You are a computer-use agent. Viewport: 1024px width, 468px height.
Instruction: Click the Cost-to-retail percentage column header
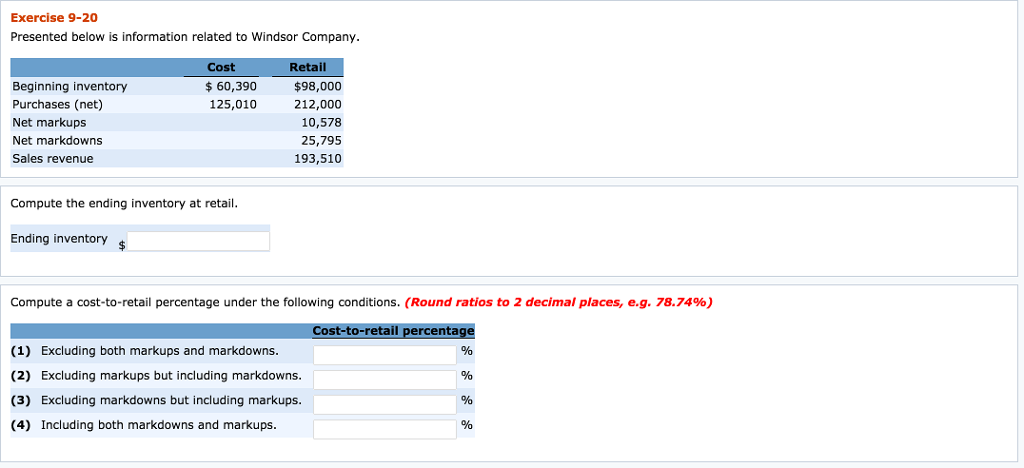point(393,331)
